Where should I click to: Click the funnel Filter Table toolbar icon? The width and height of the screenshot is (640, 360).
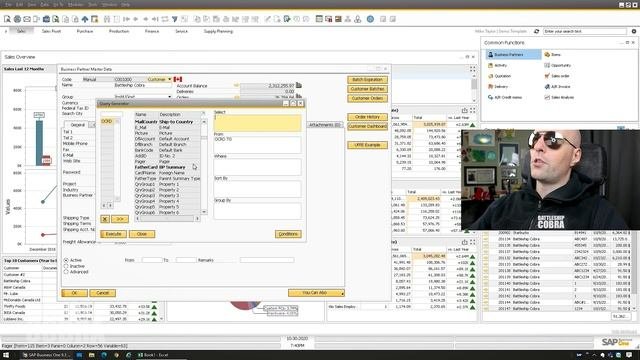[x=175, y=19]
